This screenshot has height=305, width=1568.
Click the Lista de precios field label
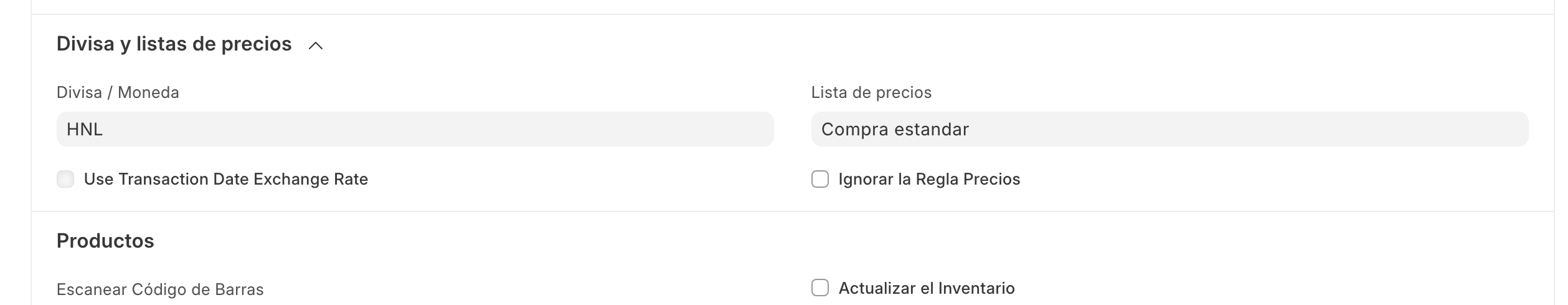coord(871,93)
